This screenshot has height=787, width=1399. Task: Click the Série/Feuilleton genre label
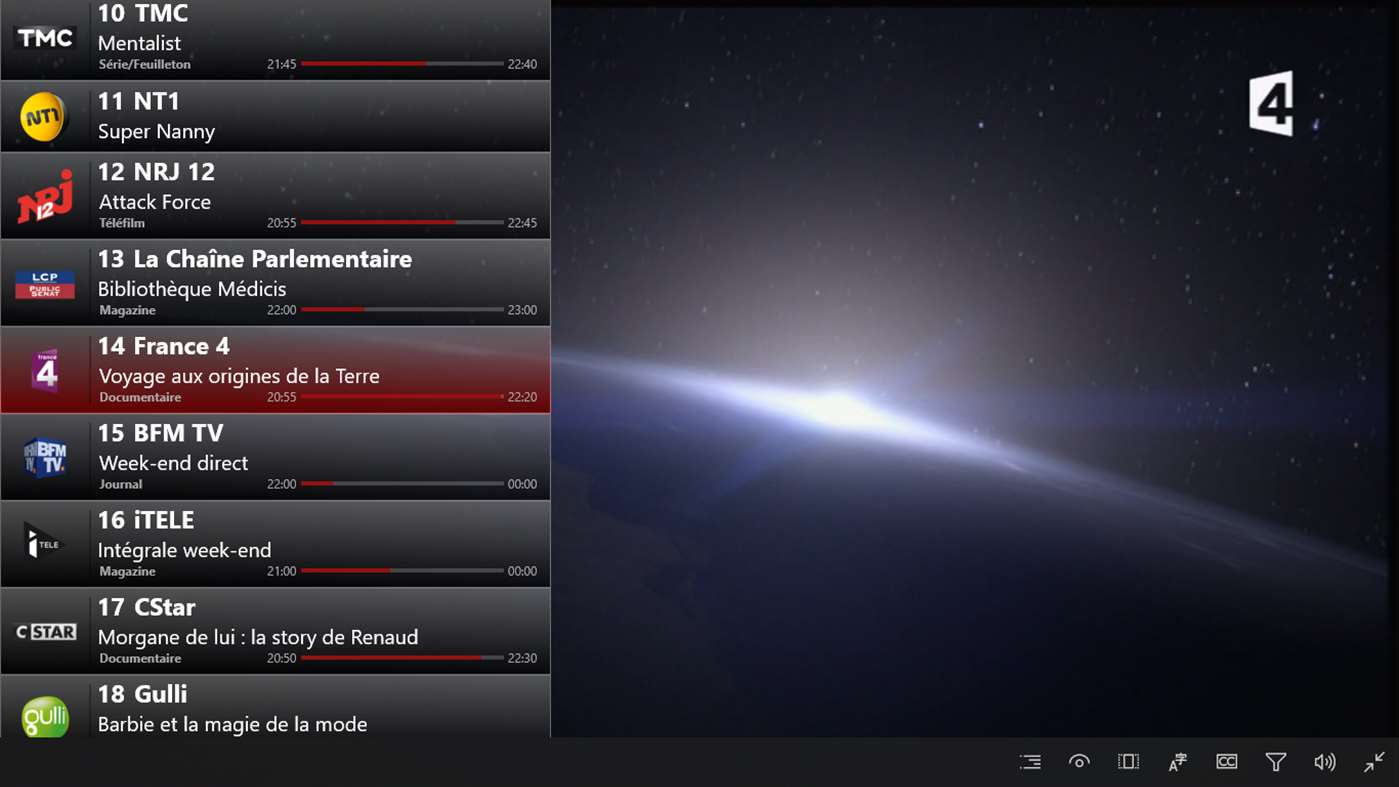pos(145,64)
